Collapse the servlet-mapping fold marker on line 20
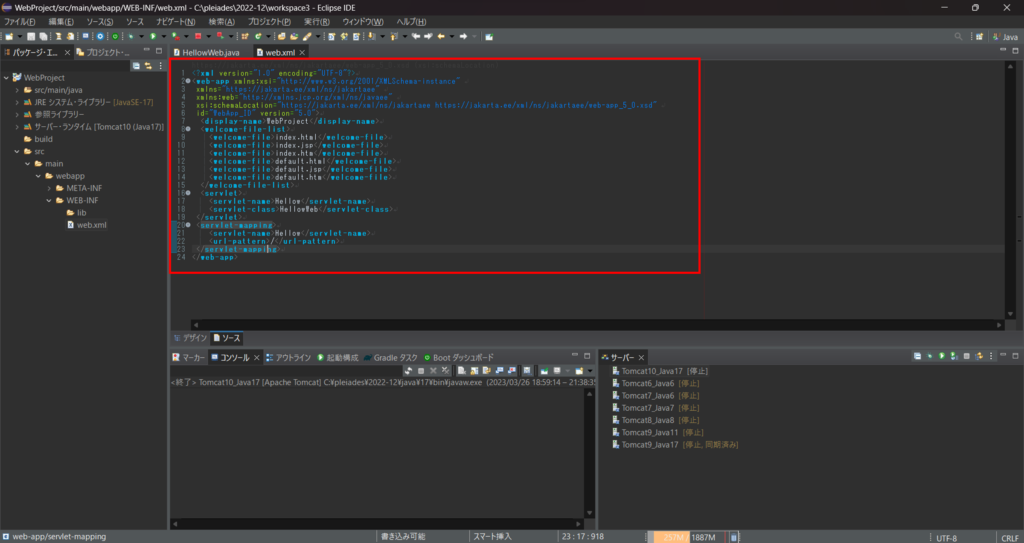This screenshot has width=1024, height=543. (x=187, y=225)
